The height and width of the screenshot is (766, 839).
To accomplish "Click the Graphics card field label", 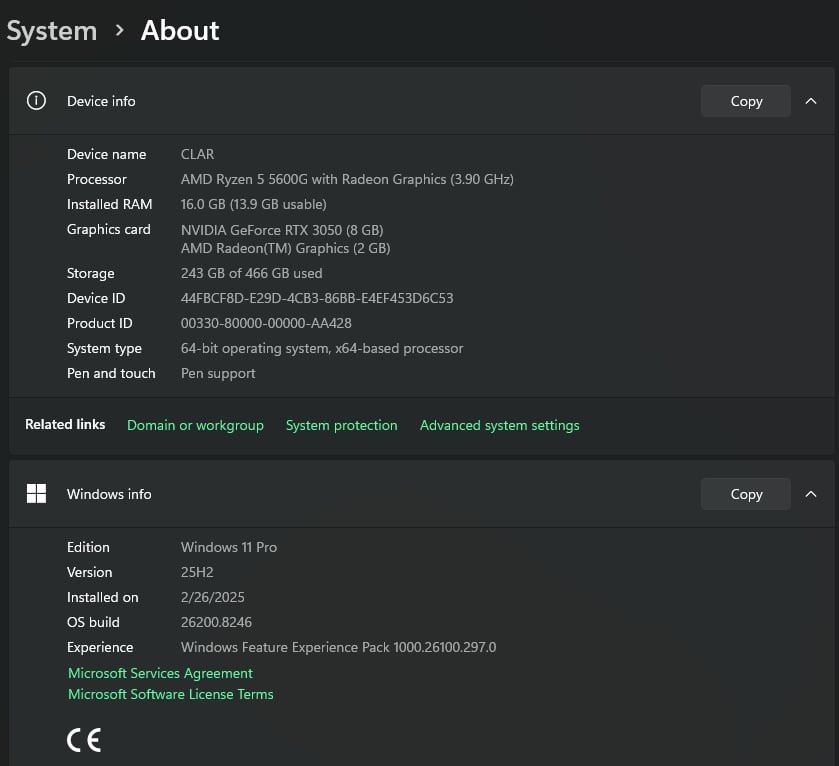I will pos(109,229).
